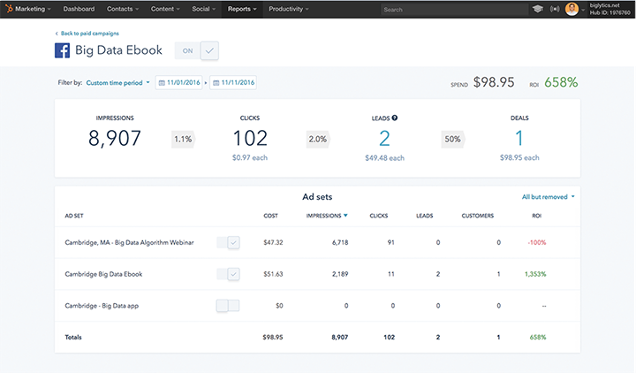Click the deals count 1 in summary
636x373 pixels.
click(519, 138)
